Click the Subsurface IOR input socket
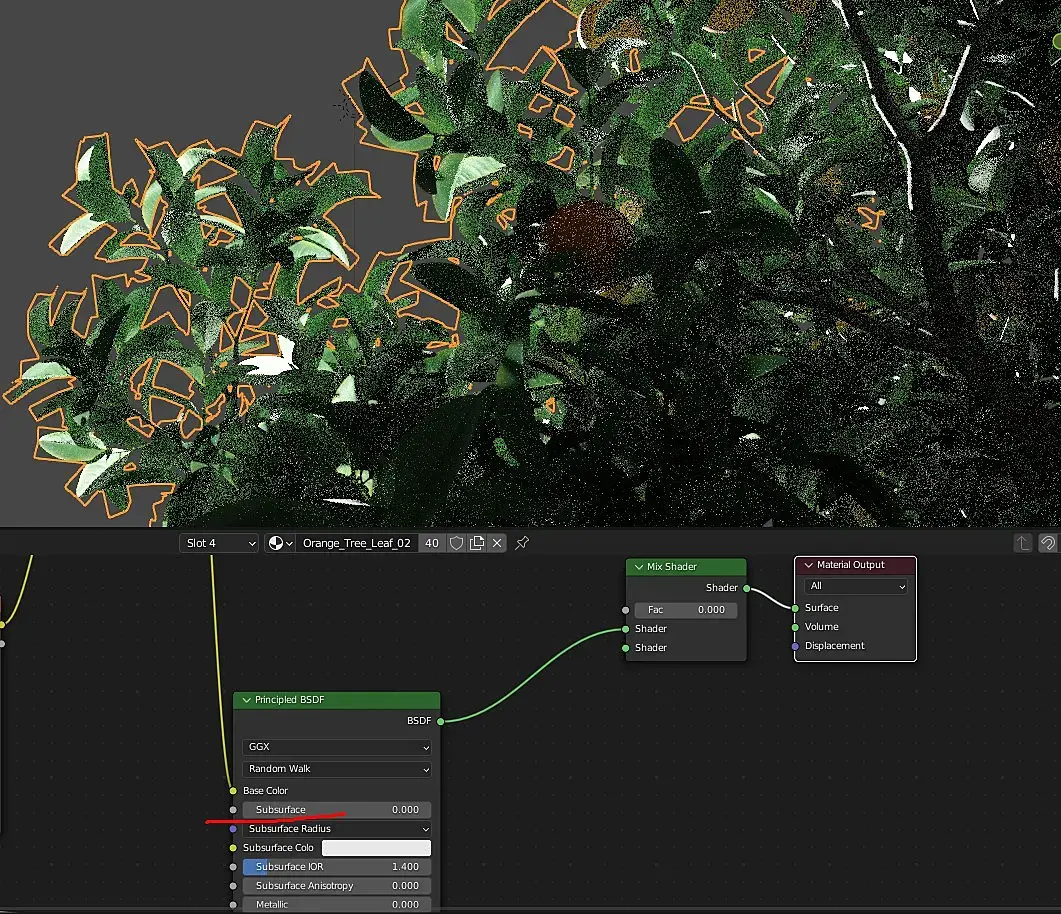 (x=233, y=867)
